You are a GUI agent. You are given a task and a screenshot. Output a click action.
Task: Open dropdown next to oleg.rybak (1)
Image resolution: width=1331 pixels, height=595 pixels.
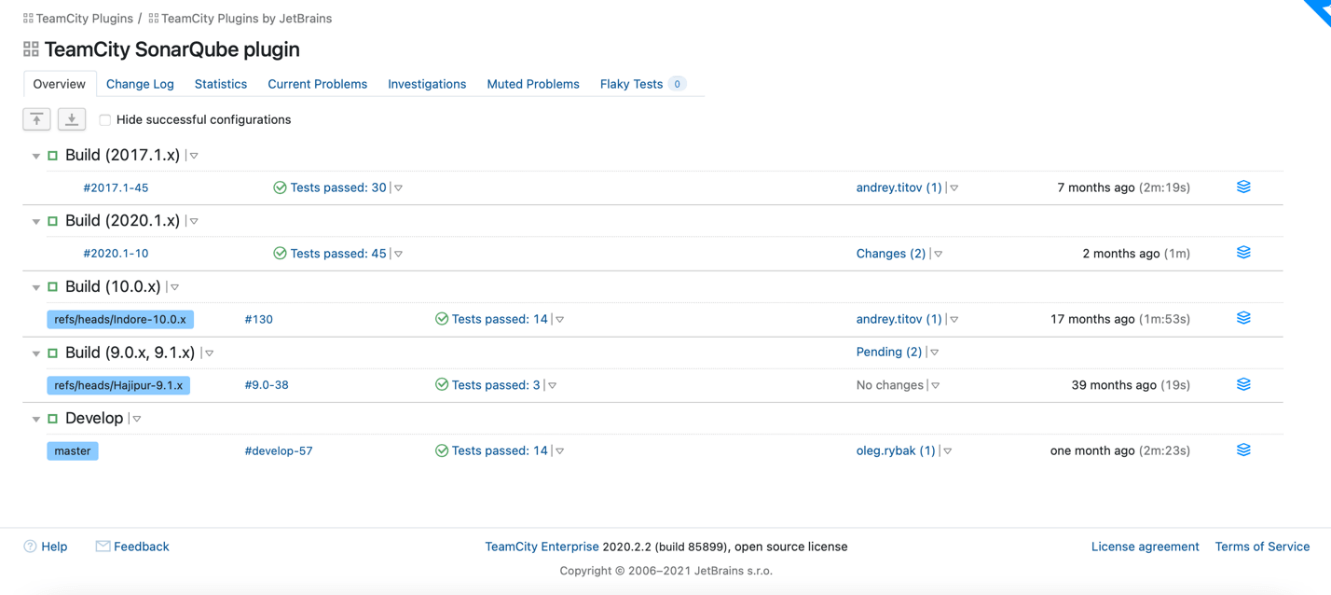coord(948,451)
